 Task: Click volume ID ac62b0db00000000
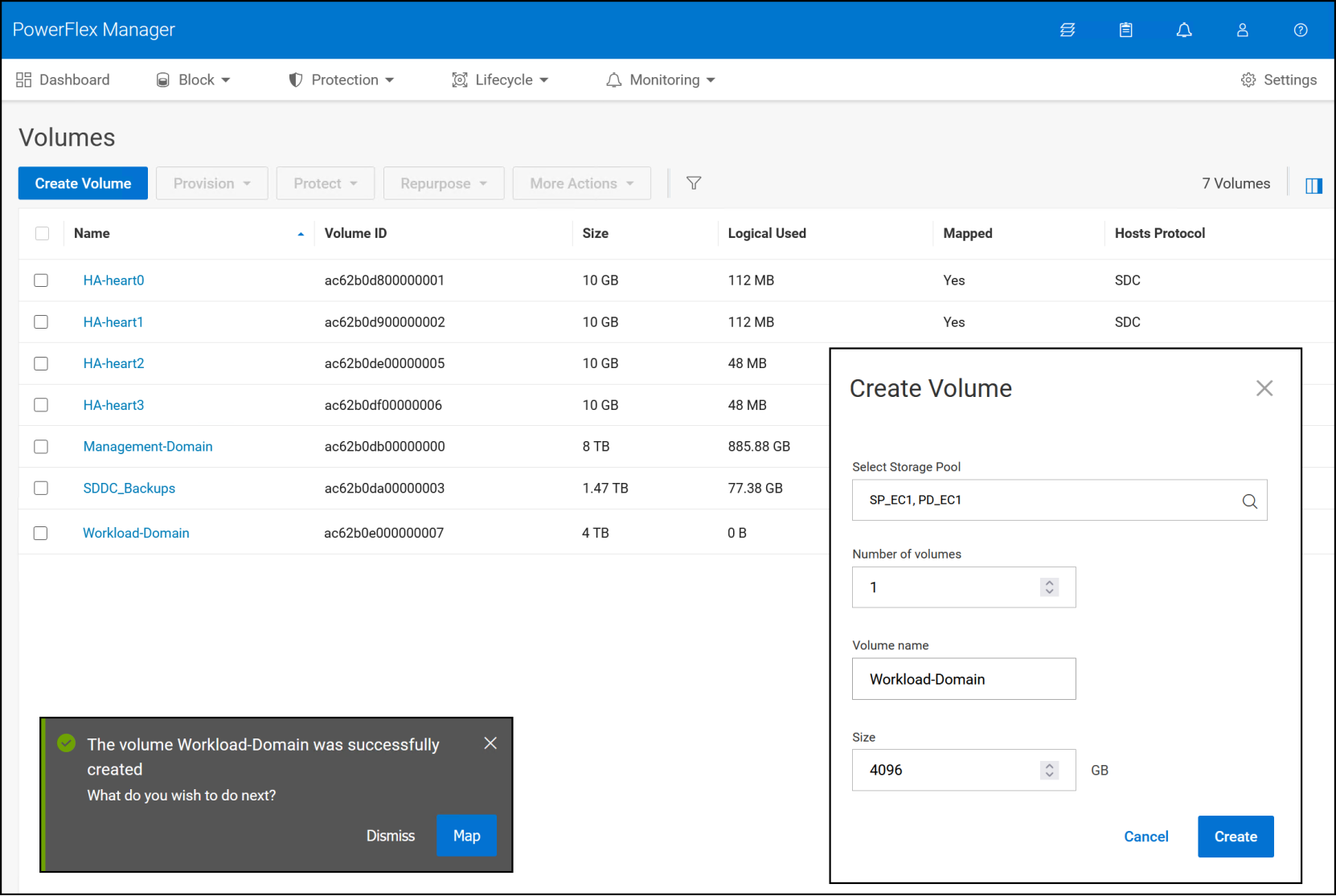(384, 447)
